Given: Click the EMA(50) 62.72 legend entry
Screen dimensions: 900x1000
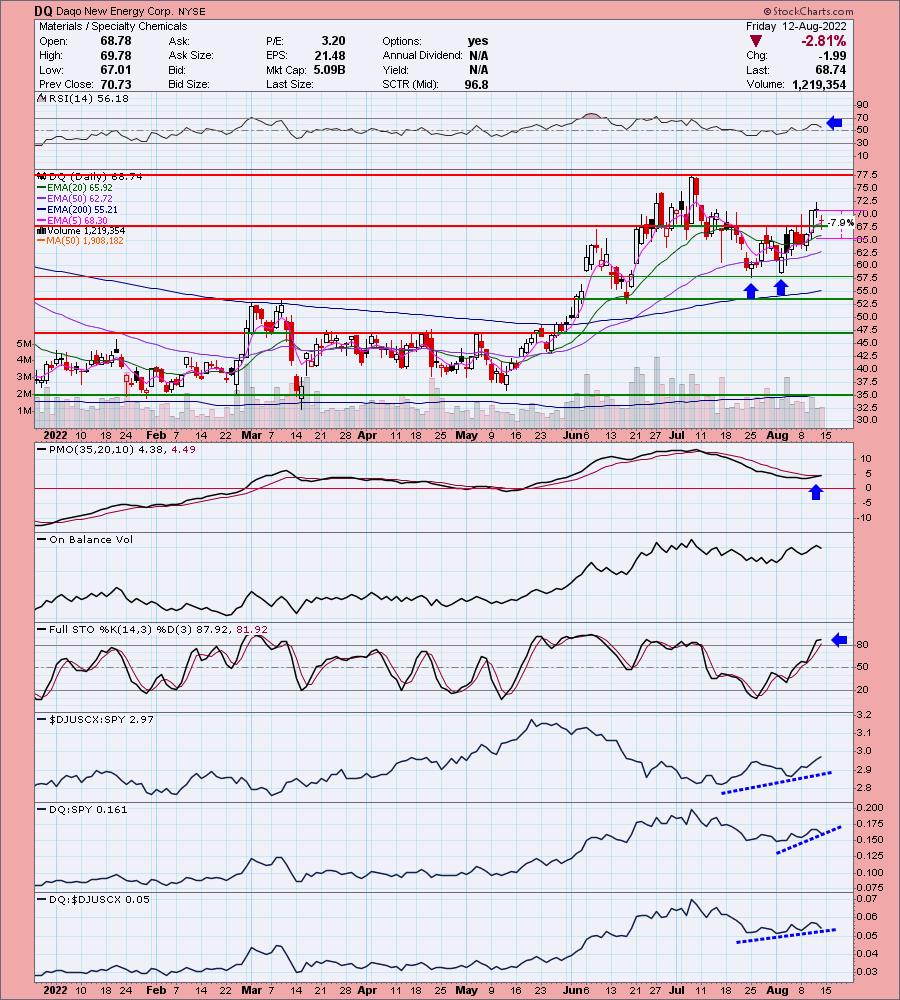Looking at the screenshot, I should [x=75, y=198].
